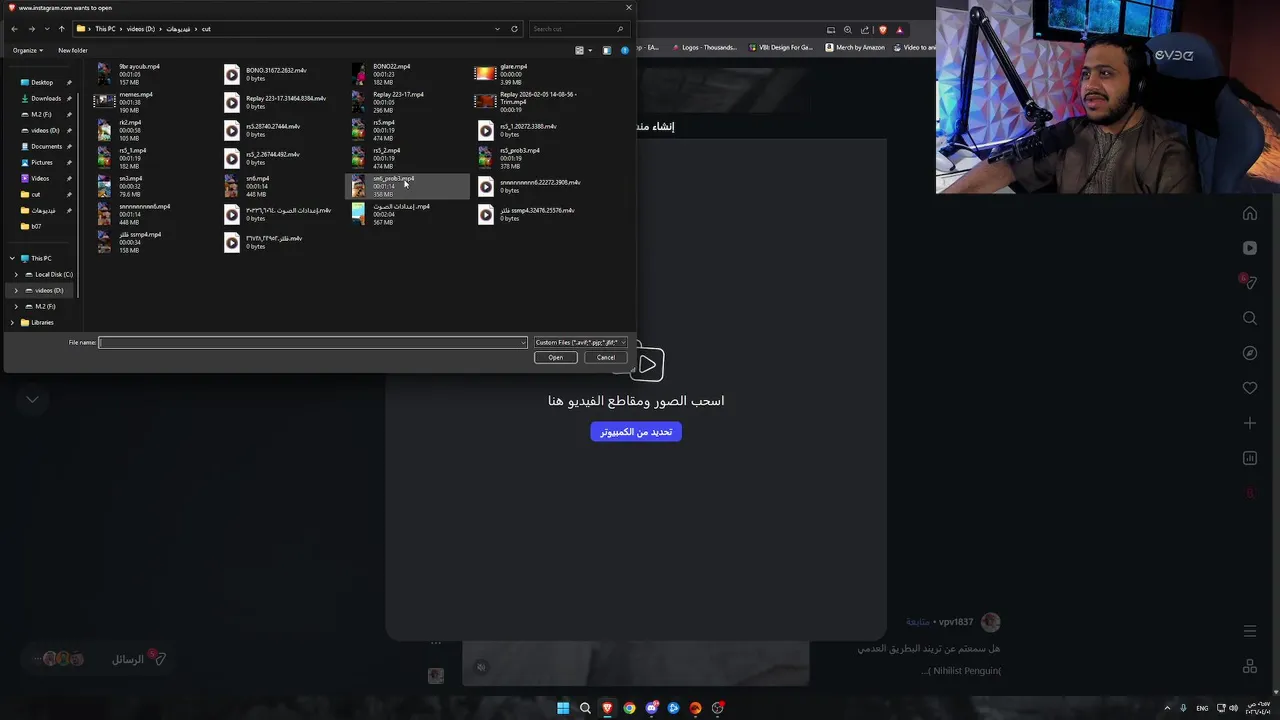Select the sn3.mp4 file
Viewport: 1280px width, 720px height.
pos(120,186)
